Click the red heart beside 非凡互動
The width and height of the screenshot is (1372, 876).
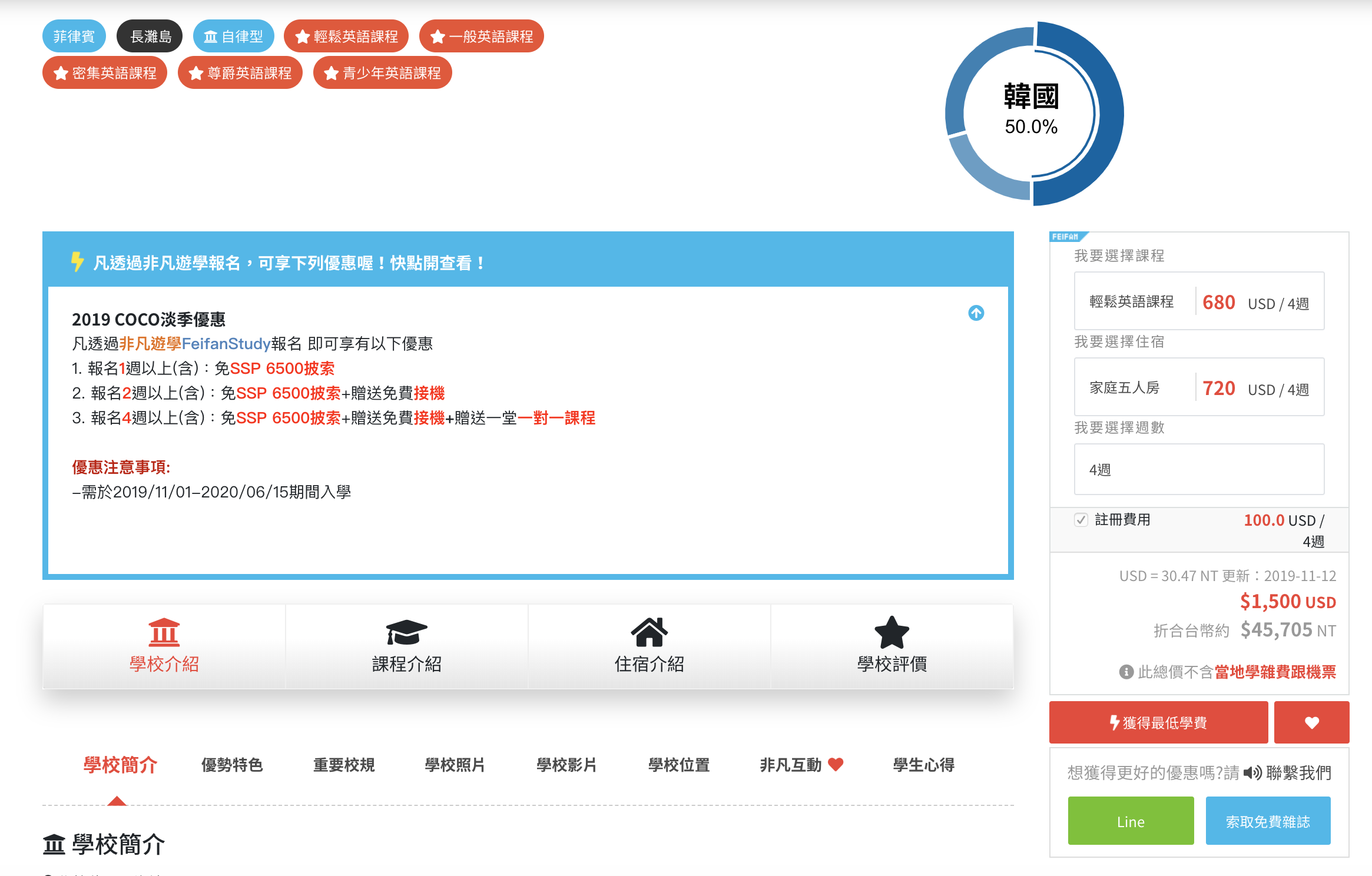tap(836, 765)
